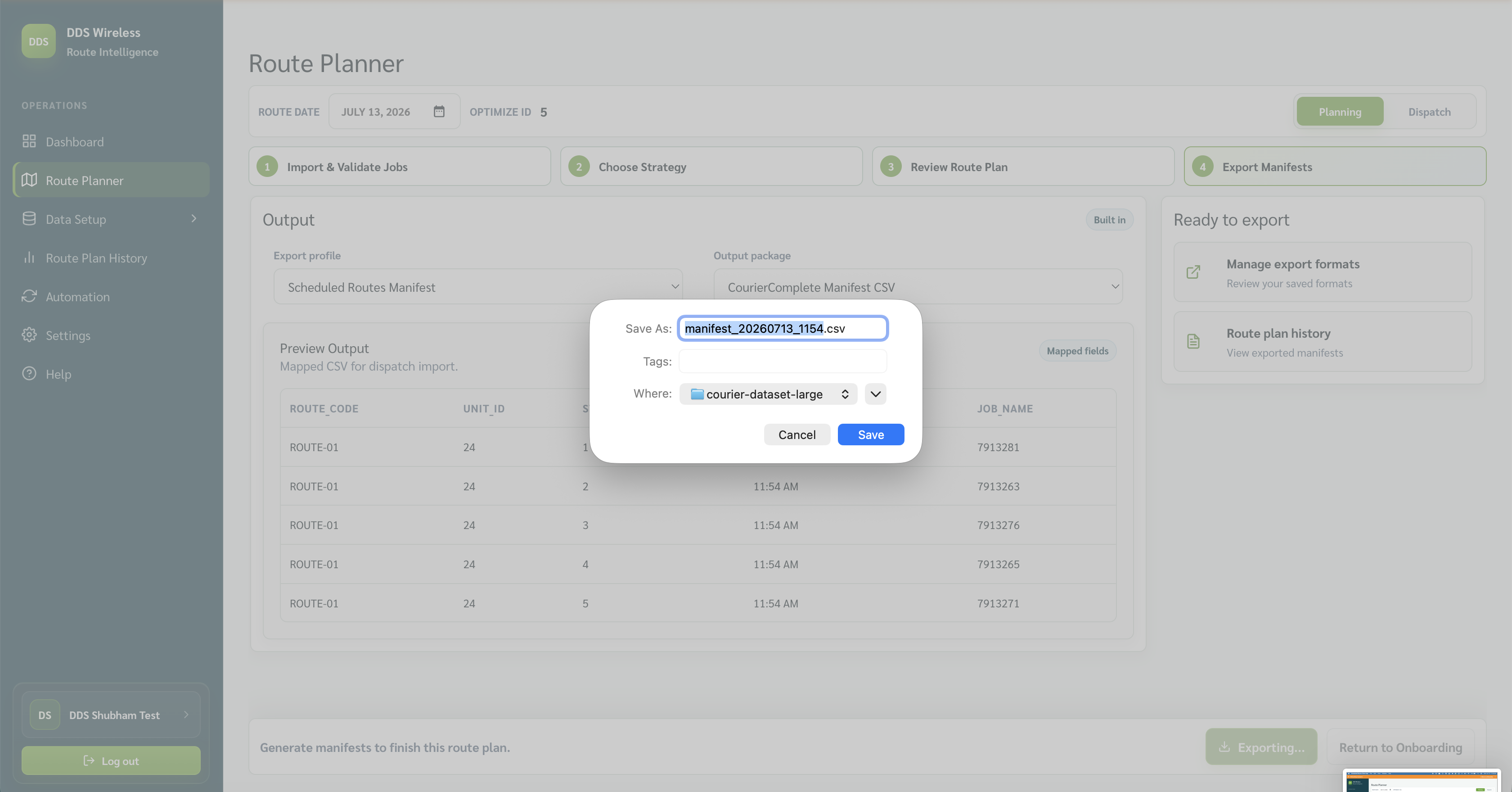Click the screenshot thumbnail preview in corner

click(x=1421, y=781)
